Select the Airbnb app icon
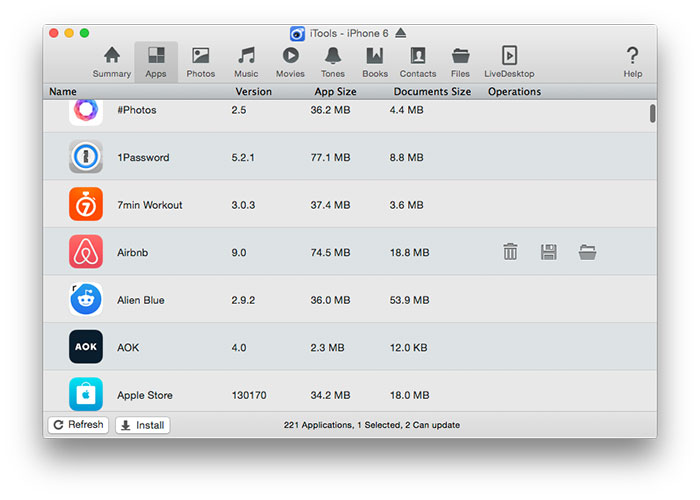Image resolution: width=700 pixels, height=500 pixels. pos(86,252)
